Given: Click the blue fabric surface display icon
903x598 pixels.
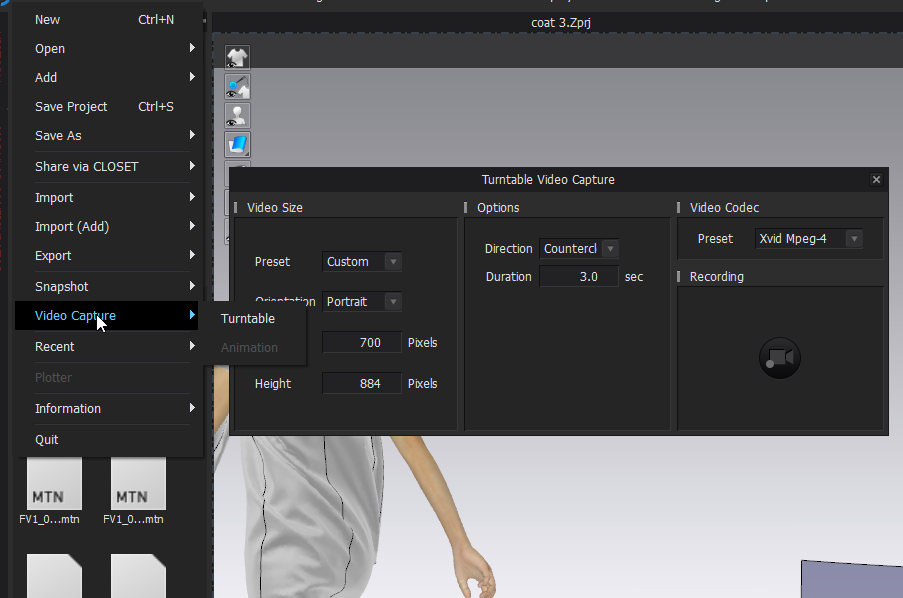Looking at the screenshot, I should tap(237, 145).
